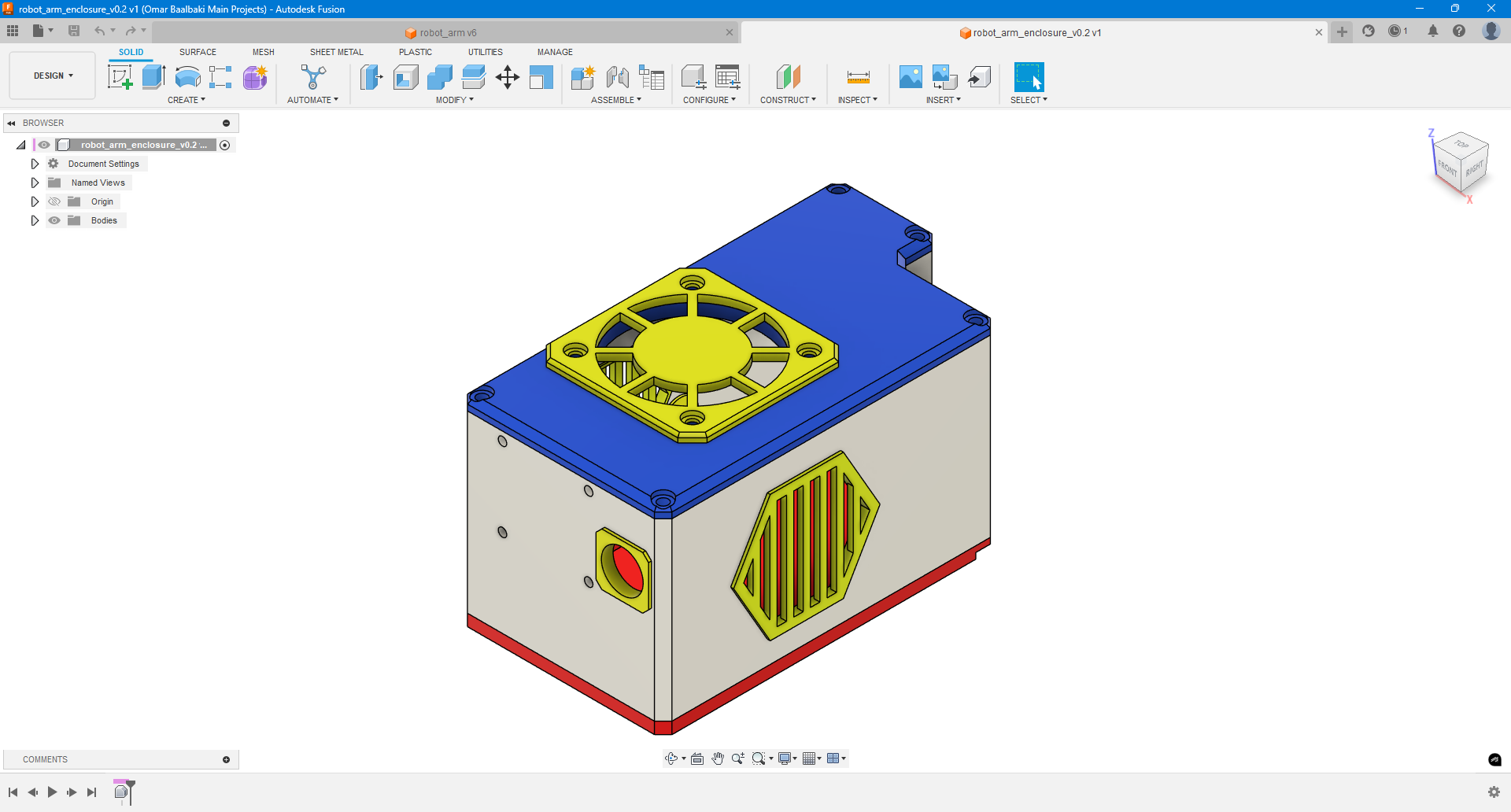This screenshot has width=1511, height=812.
Task: Click the Configure Model icon
Action: [693, 77]
